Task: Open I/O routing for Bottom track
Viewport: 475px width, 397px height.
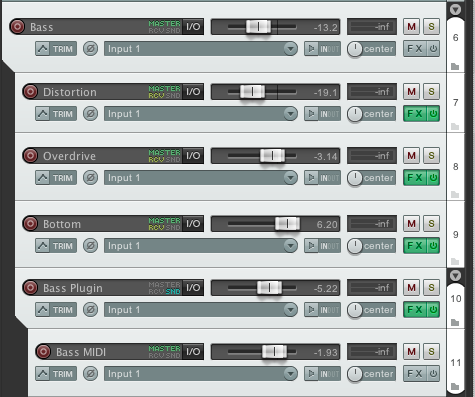Action: (x=193, y=224)
